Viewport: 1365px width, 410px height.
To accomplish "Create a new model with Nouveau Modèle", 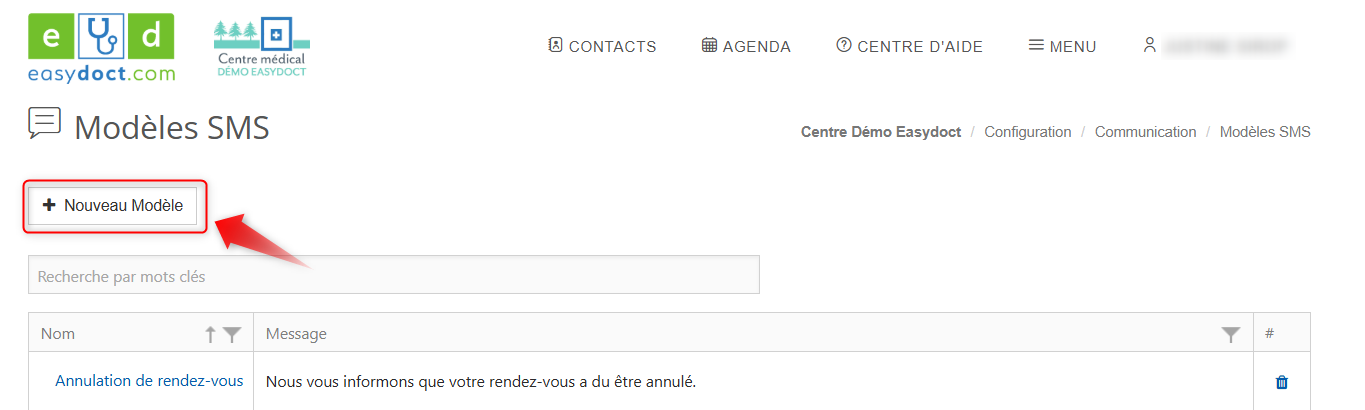I will pyautogui.click(x=113, y=206).
